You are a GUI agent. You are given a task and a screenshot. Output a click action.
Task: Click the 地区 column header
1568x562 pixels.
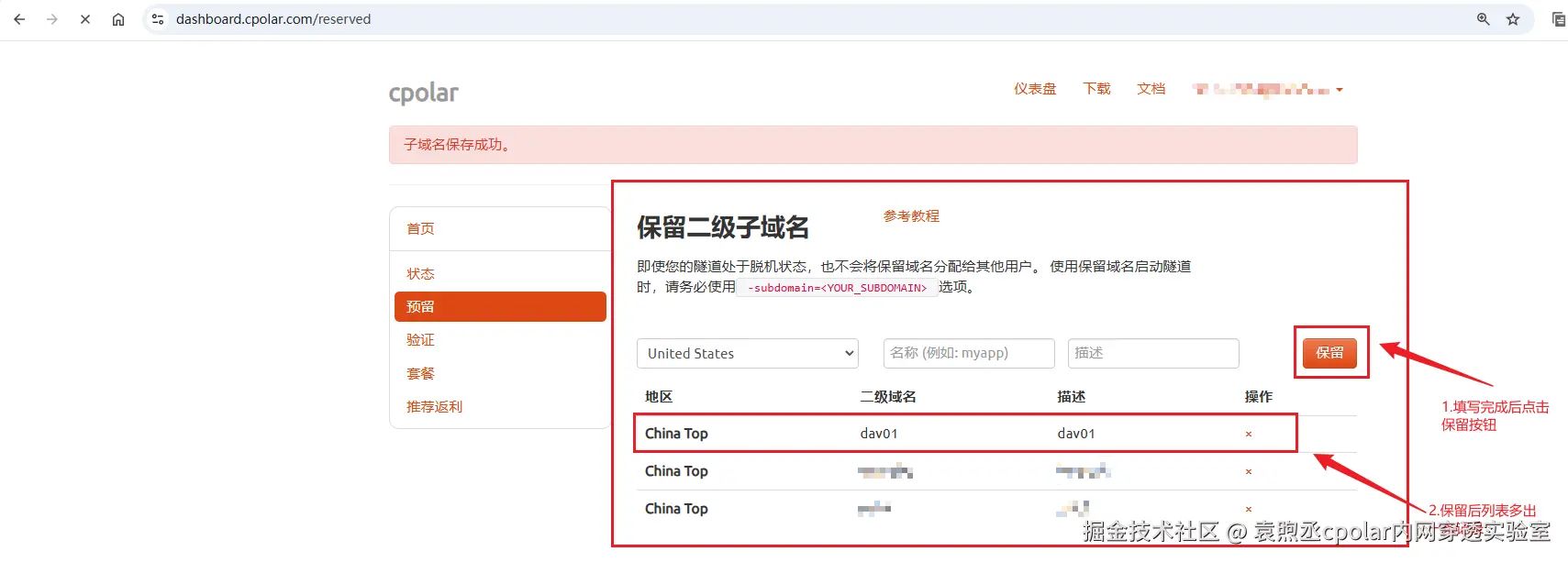659,396
